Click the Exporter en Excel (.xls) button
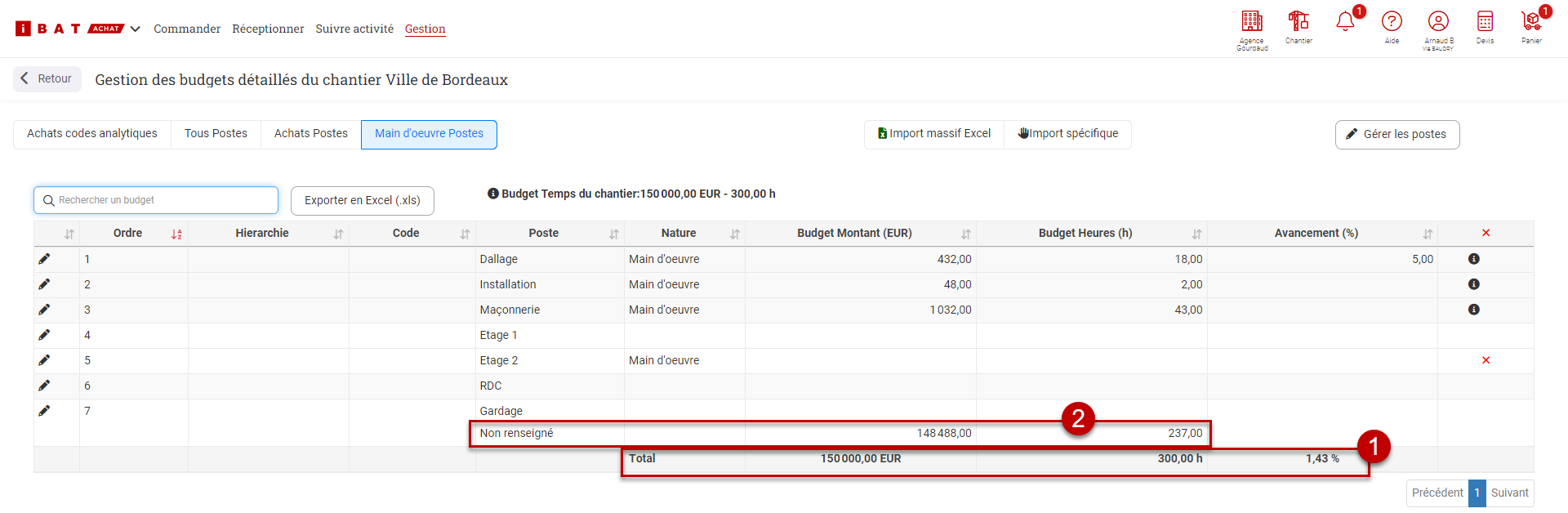This screenshot has width=1568, height=513. 362,201
